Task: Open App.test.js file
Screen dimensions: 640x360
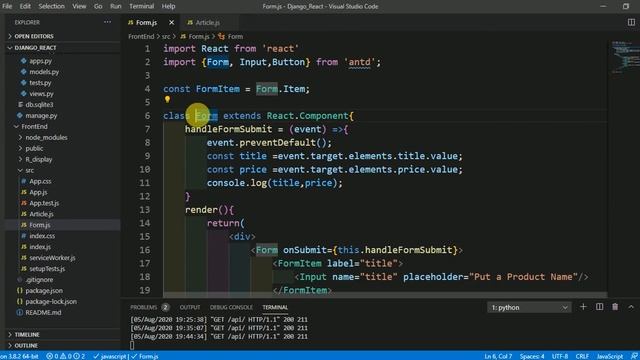Action: coord(44,203)
